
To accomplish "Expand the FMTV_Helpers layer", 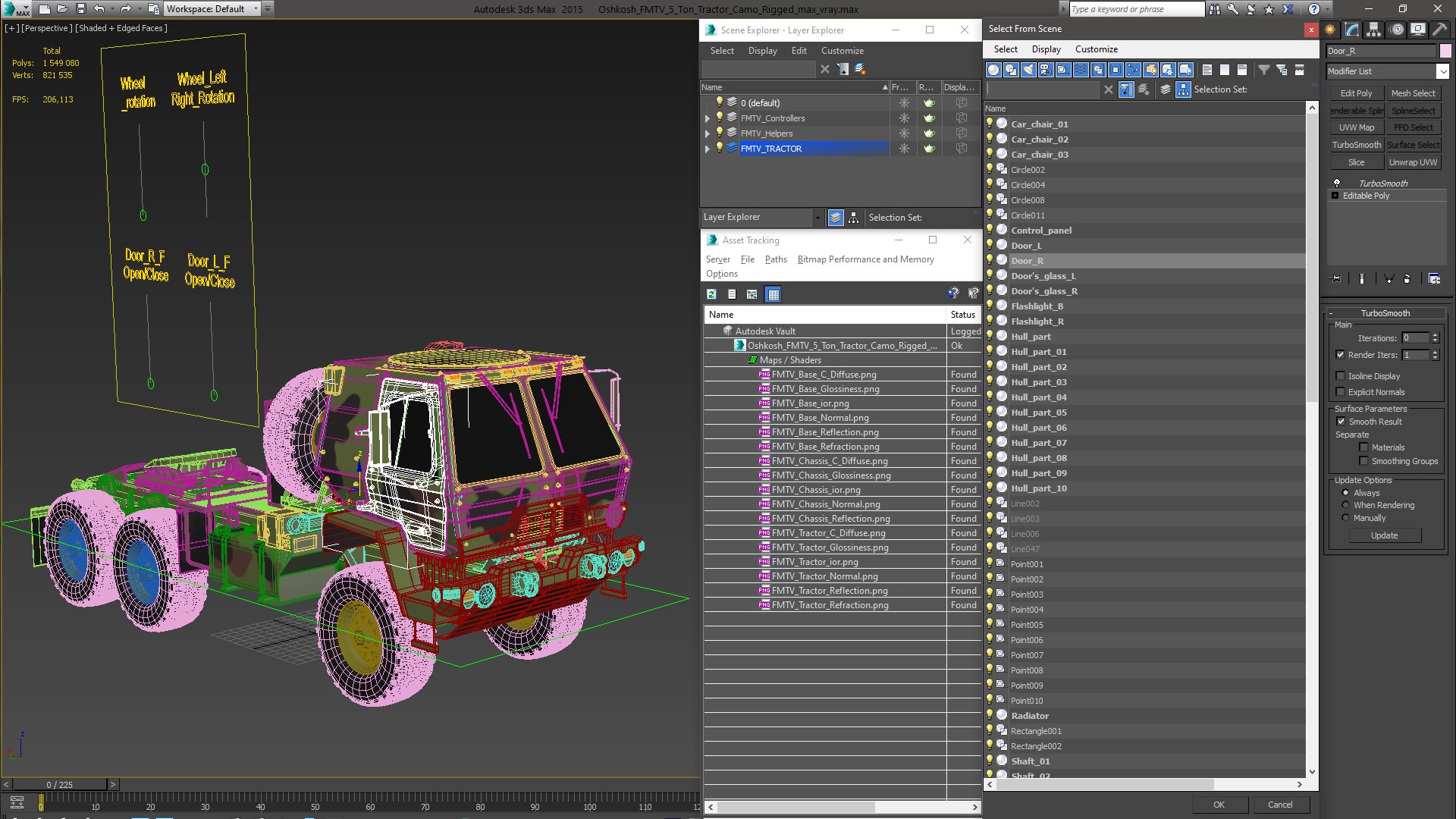I will click(x=708, y=133).
